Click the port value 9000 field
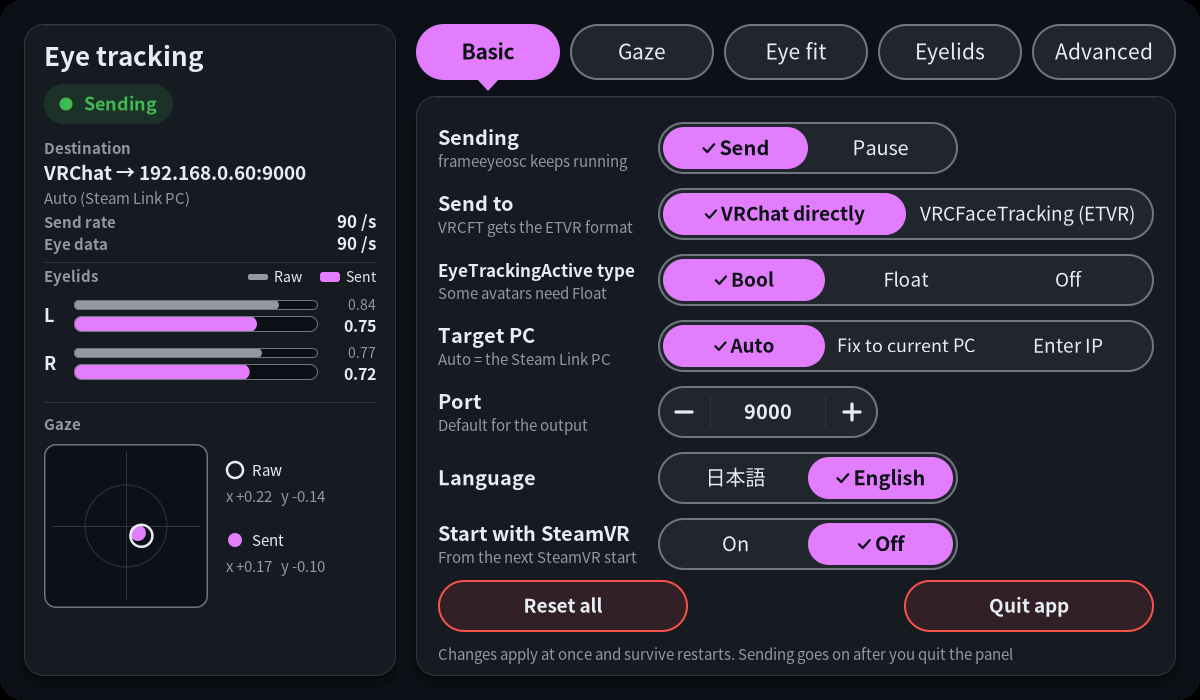This screenshot has width=1200, height=700. coord(768,412)
